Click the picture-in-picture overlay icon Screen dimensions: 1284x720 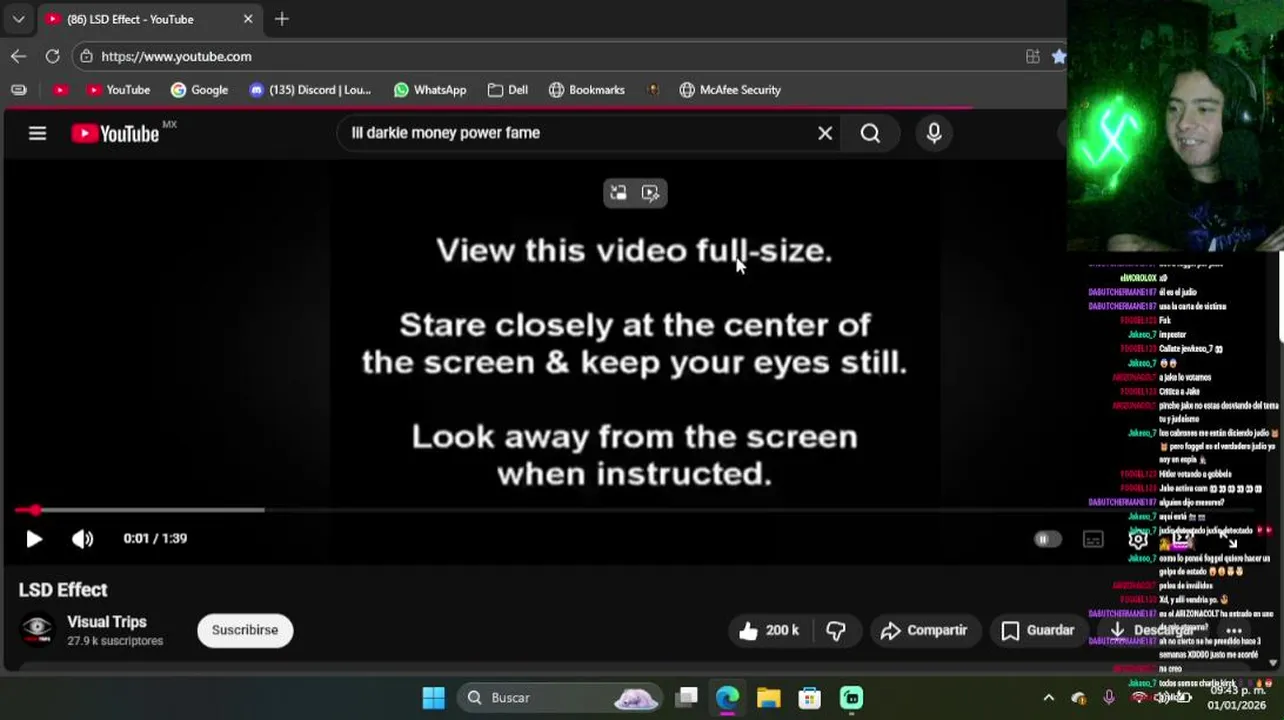618,193
